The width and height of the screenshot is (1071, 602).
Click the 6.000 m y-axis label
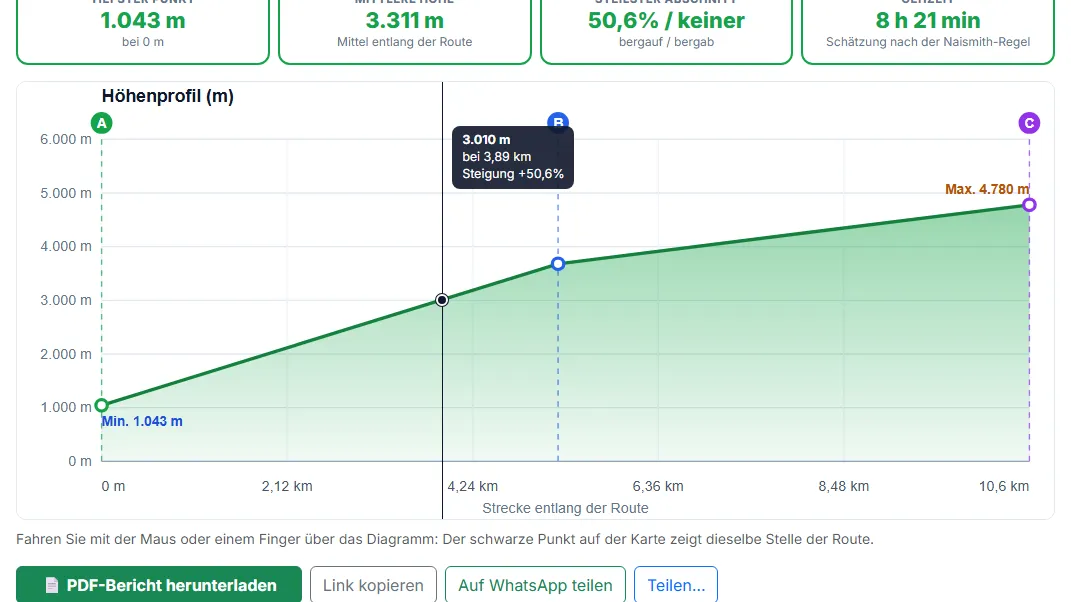point(66,139)
